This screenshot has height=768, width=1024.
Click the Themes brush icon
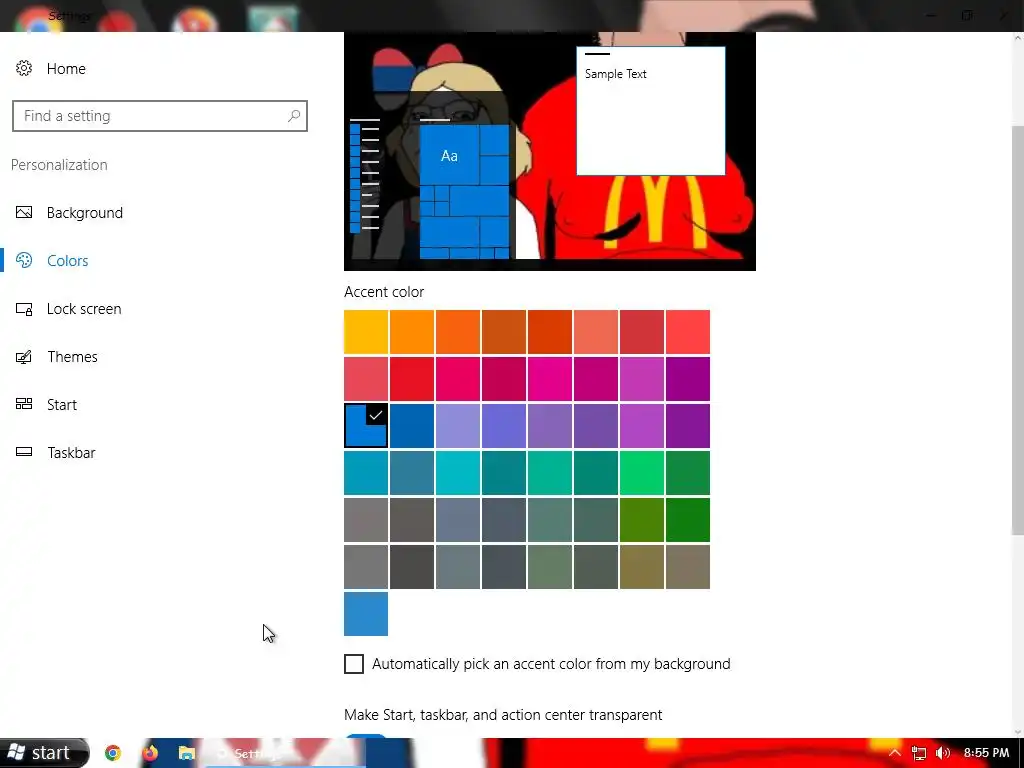(24, 357)
